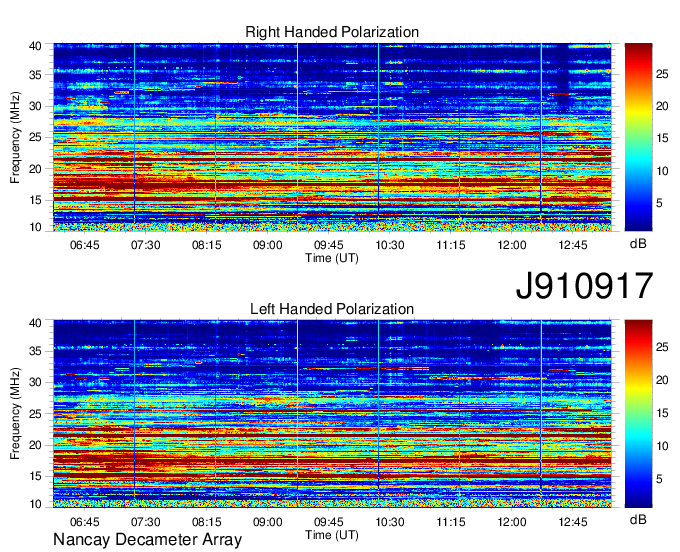Viewport: 680px width, 552px height.
Task: Click "Frequency (MHz)" axis label of Left Handed plot
Action: pyautogui.click(x=15, y=414)
